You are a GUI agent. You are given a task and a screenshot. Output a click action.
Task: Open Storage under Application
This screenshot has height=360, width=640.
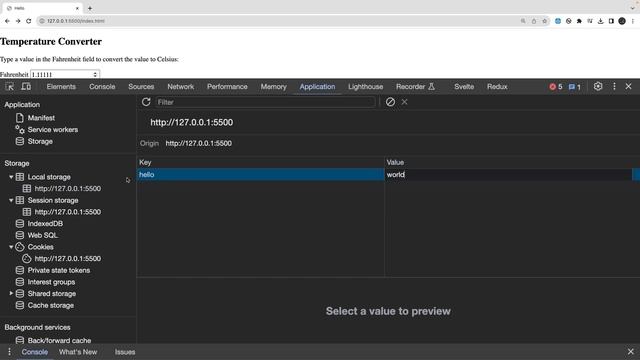coord(40,142)
